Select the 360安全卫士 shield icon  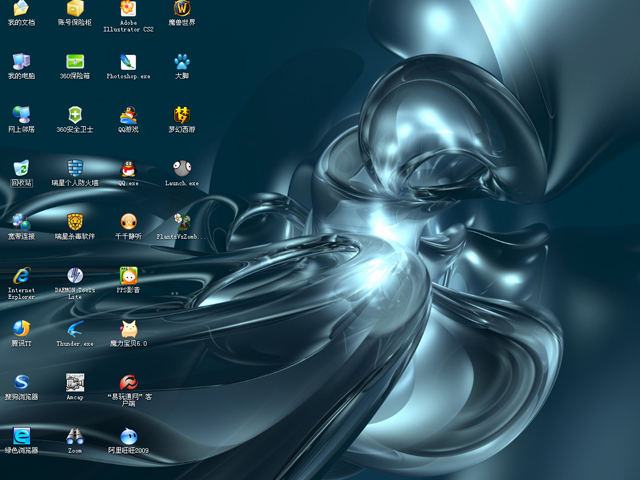tap(75, 114)
